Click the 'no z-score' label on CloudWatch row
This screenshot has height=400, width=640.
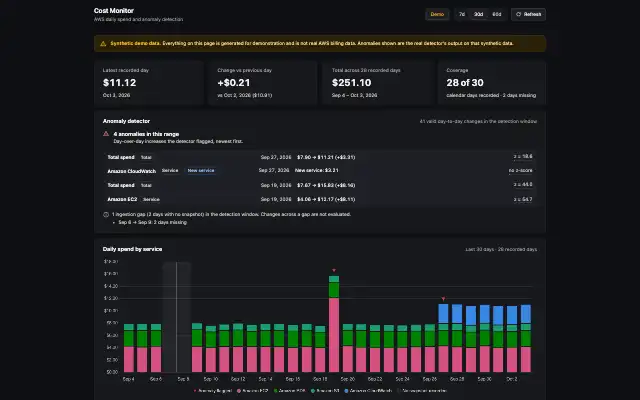(520, 171)
